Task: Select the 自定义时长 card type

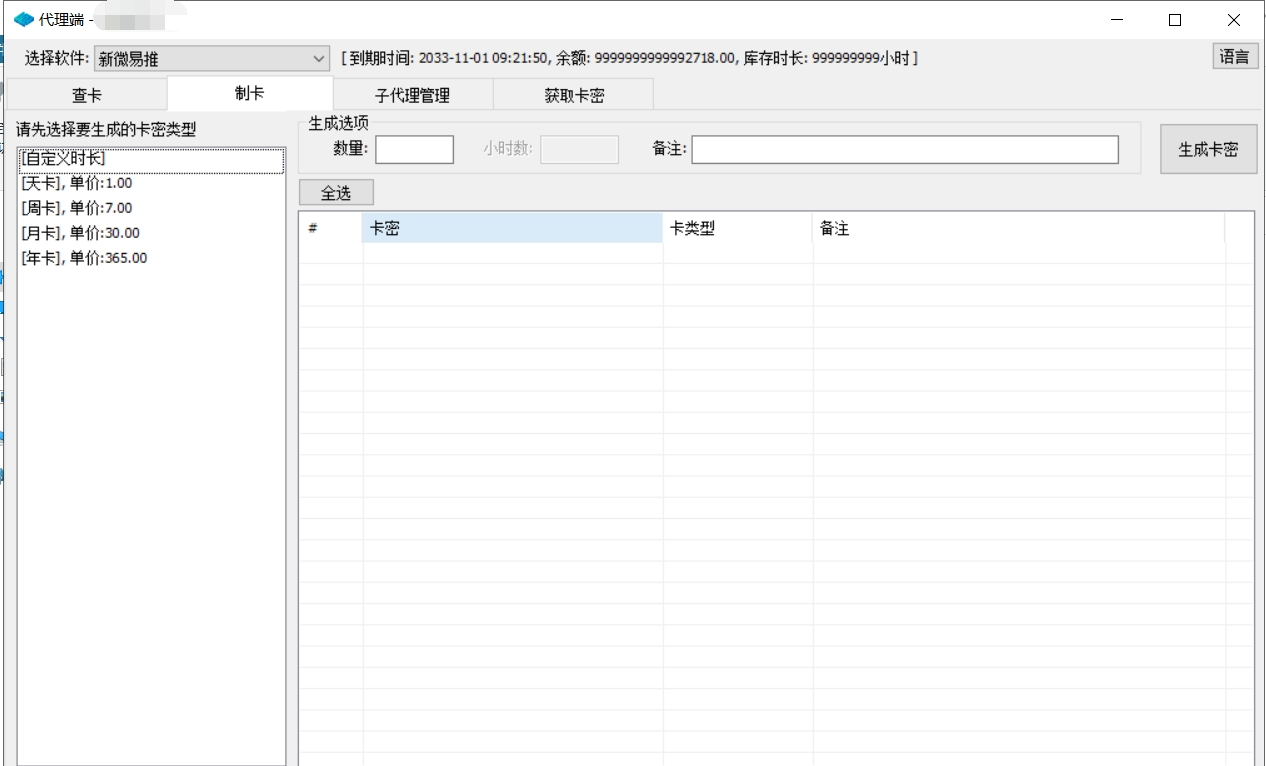Action: tap(64, 158)
